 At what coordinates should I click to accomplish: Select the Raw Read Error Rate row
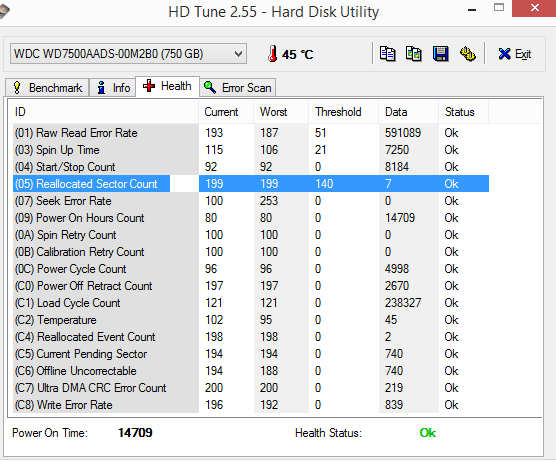pos(251,133)
